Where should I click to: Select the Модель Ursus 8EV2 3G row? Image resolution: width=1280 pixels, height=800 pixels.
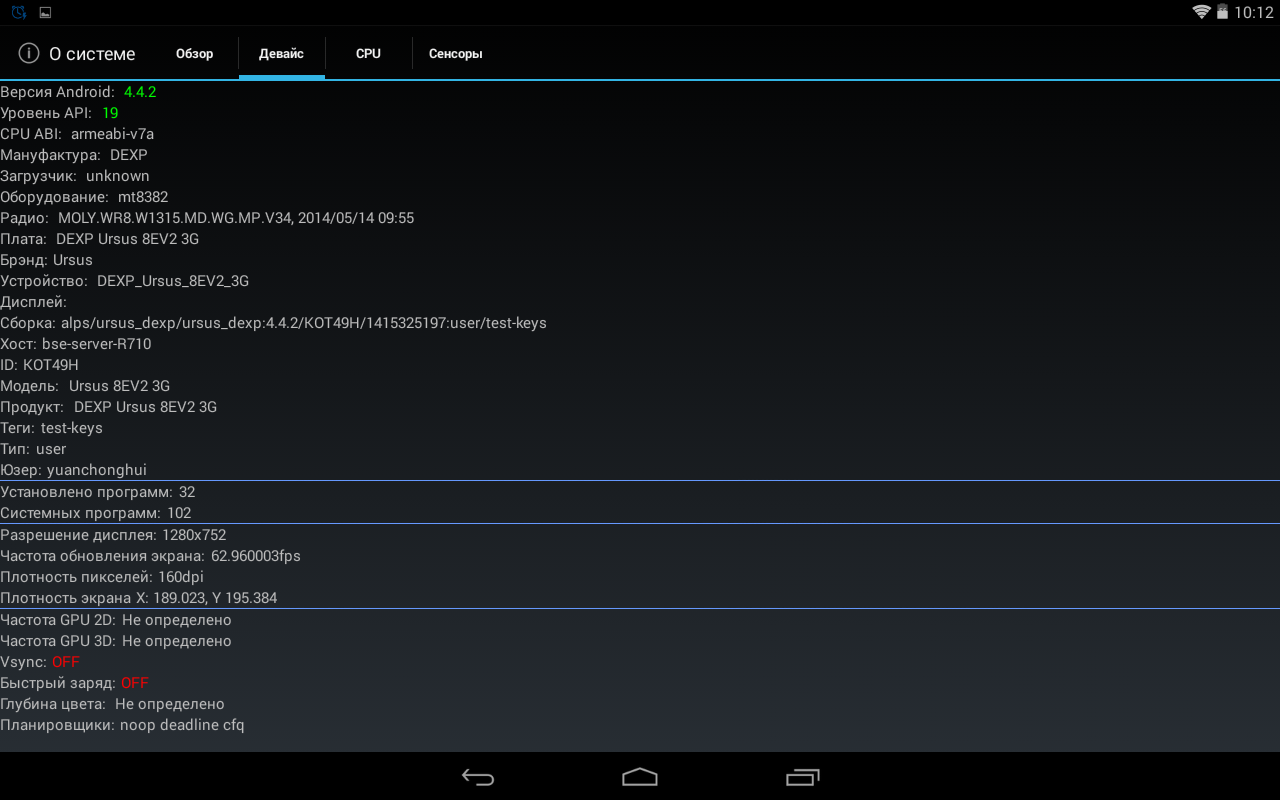640,386
